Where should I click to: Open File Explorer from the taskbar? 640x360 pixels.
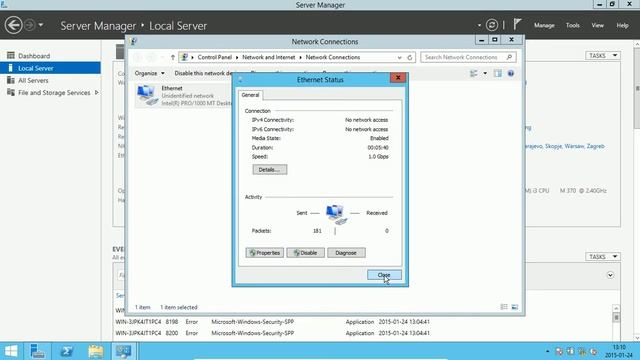pyautogui.click(x=96, y=351)
